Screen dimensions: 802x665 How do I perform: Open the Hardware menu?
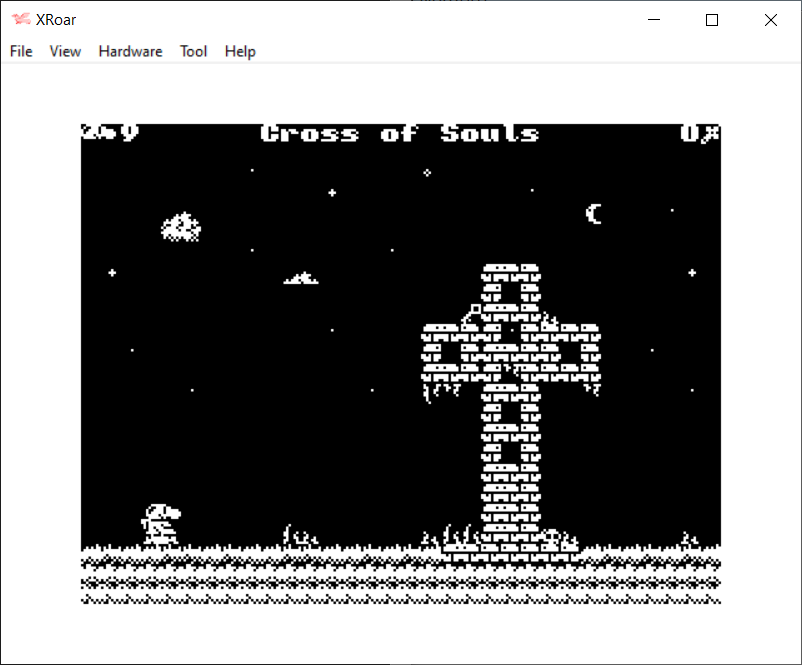click(130, 51)
